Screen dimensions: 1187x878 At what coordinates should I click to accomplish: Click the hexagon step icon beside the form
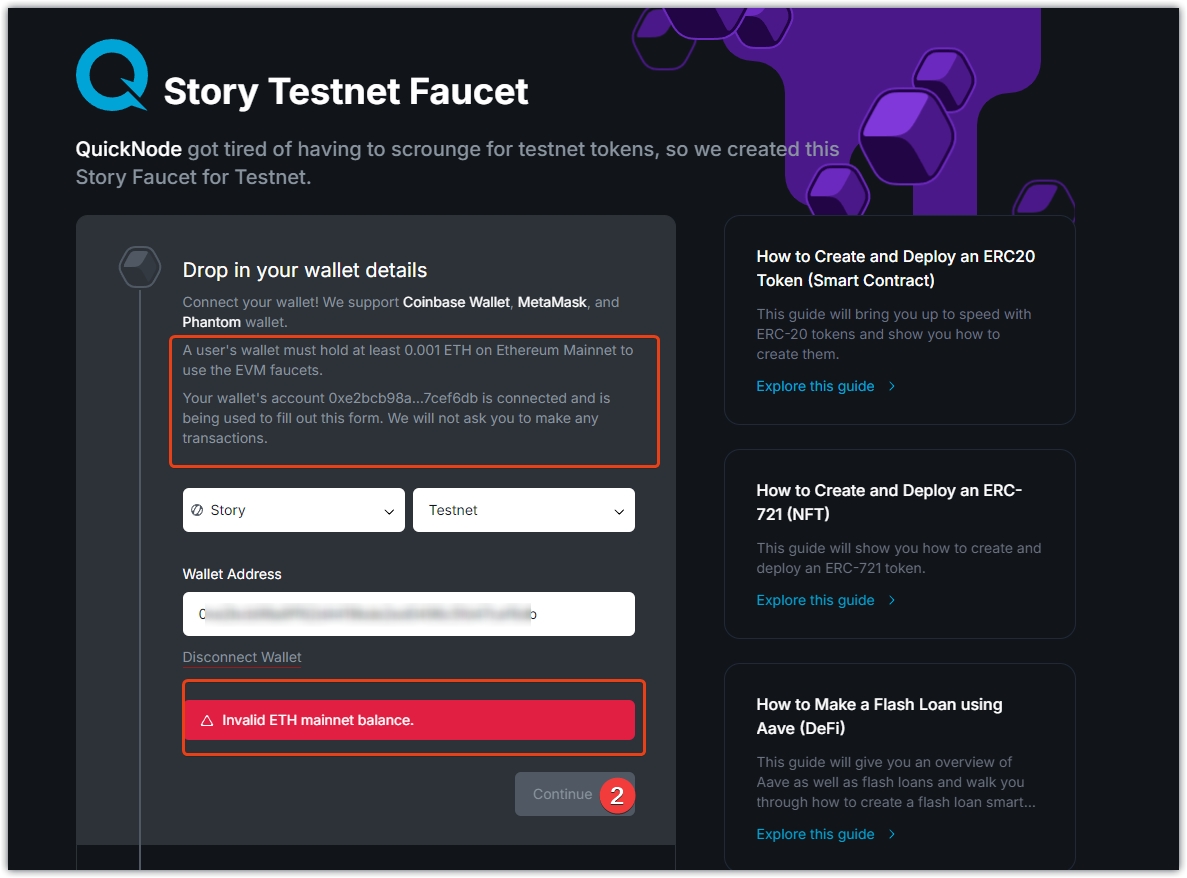click(x=139, y=267)
